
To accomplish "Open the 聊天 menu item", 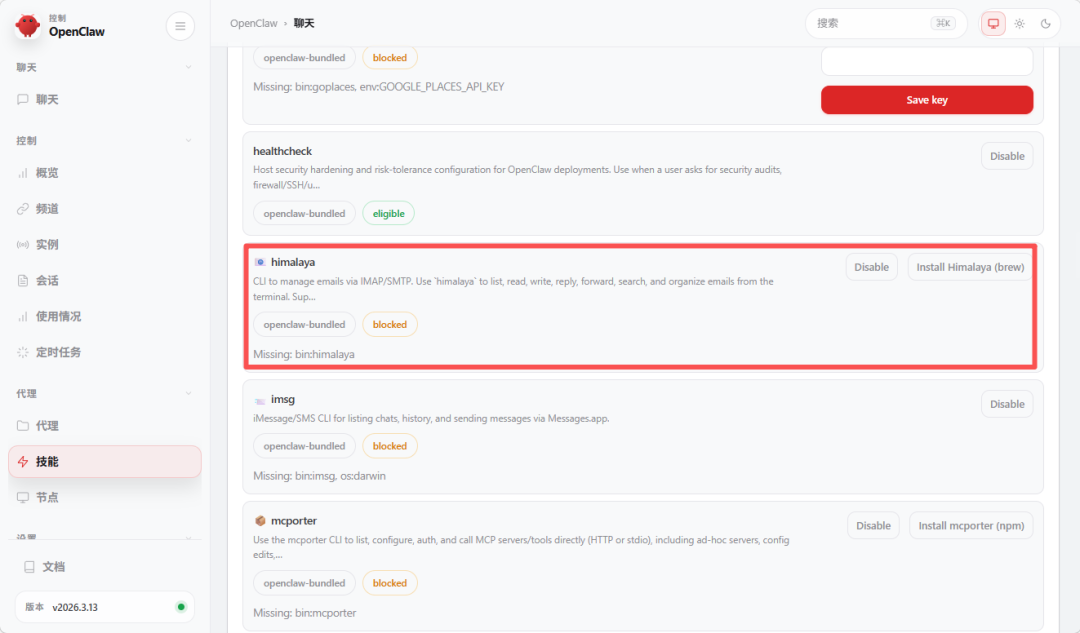I will click(105, 99).
